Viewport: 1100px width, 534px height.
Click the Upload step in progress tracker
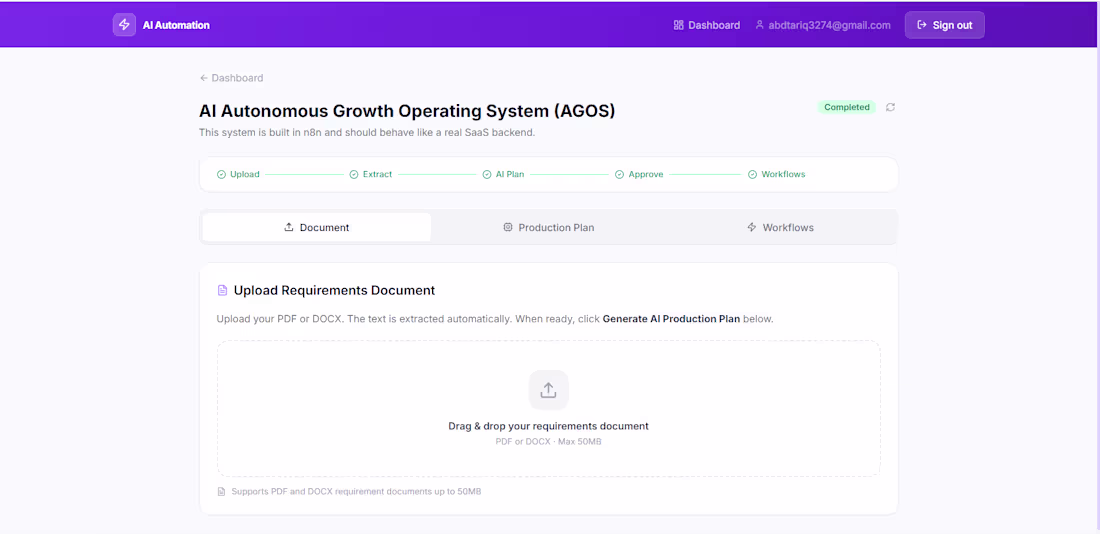(x=239, y=174)
